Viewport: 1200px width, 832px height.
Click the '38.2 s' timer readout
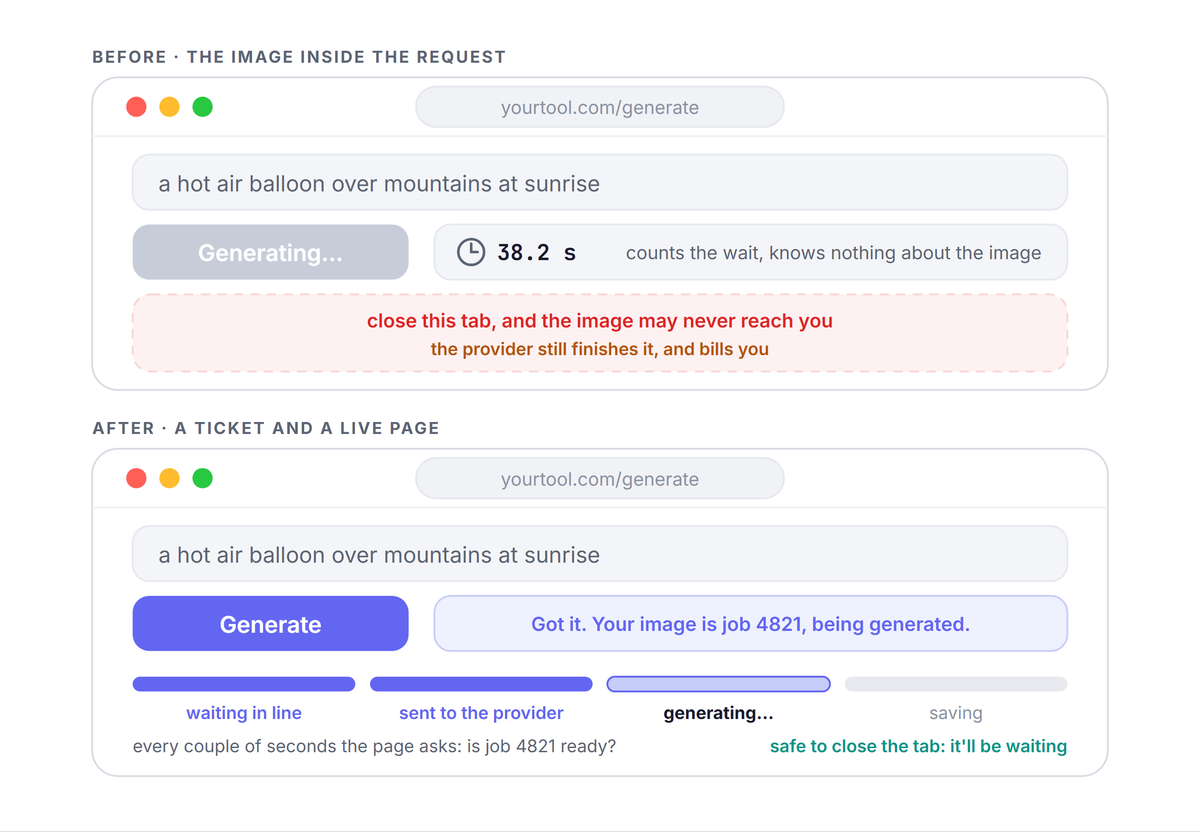[537, 253]
